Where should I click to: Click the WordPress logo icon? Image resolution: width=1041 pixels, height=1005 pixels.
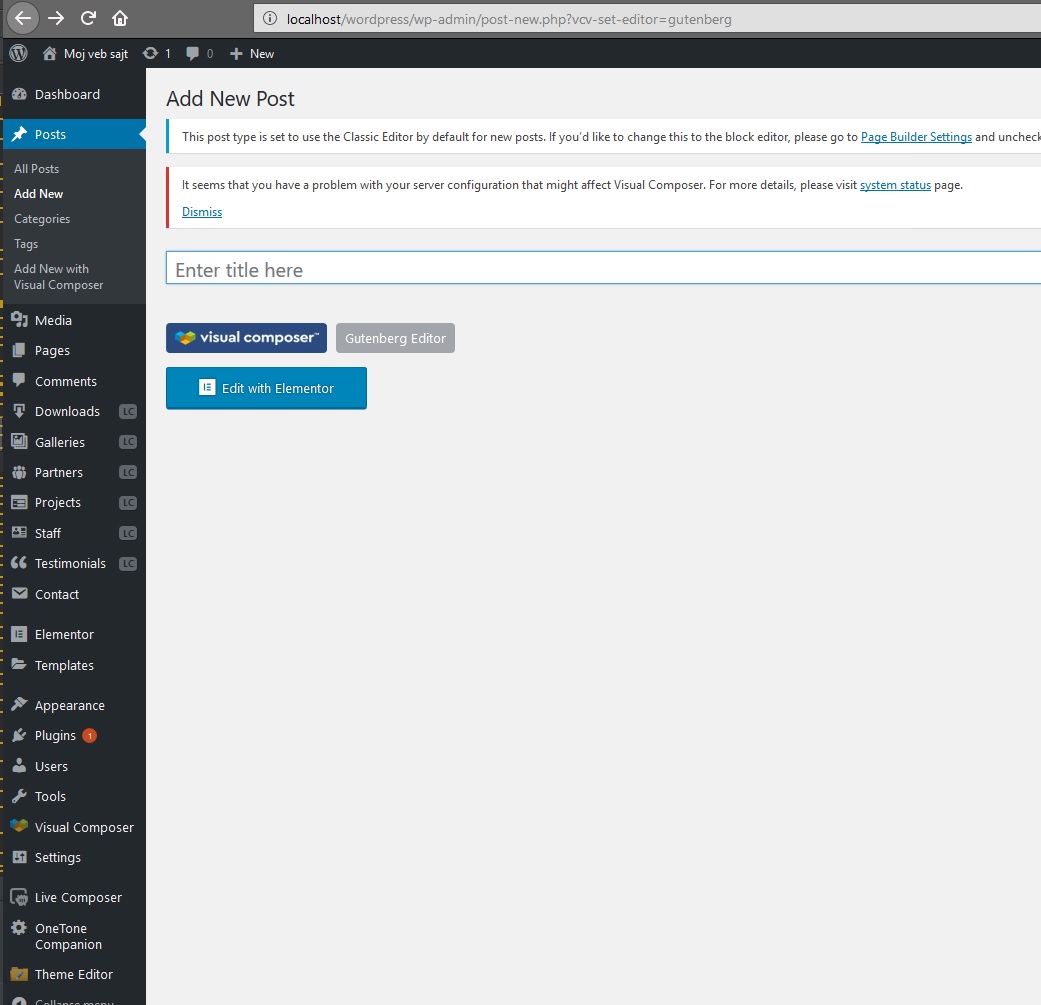coord(18,53)
